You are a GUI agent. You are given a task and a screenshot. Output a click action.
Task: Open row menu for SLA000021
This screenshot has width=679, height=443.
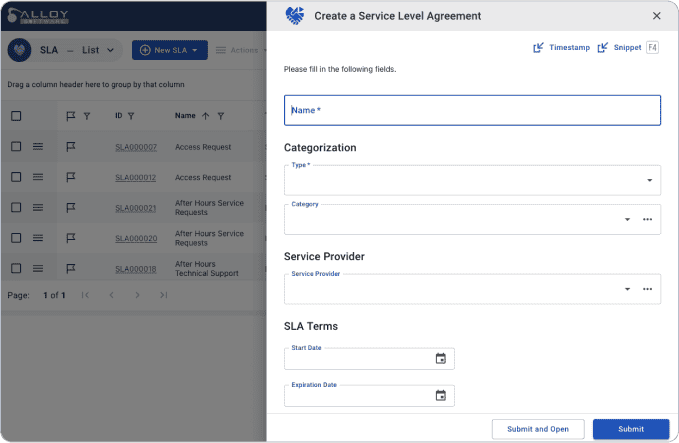click(x=38, y=208)
